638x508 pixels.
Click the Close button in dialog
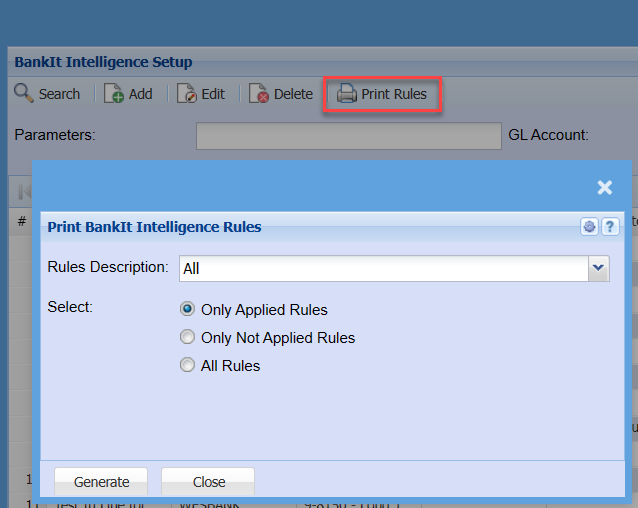208,482
